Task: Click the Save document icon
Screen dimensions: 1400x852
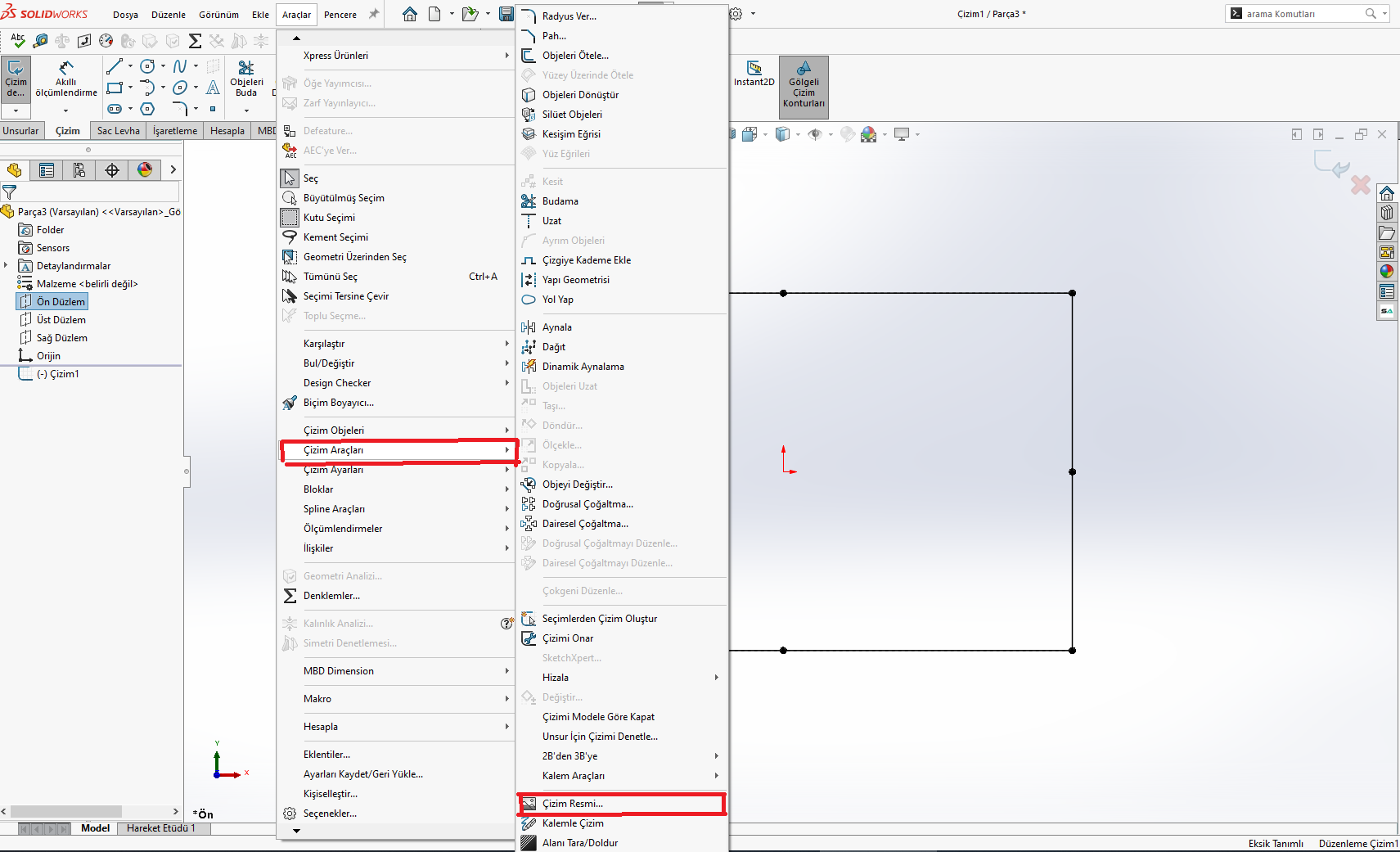Action: pos(506,14)
